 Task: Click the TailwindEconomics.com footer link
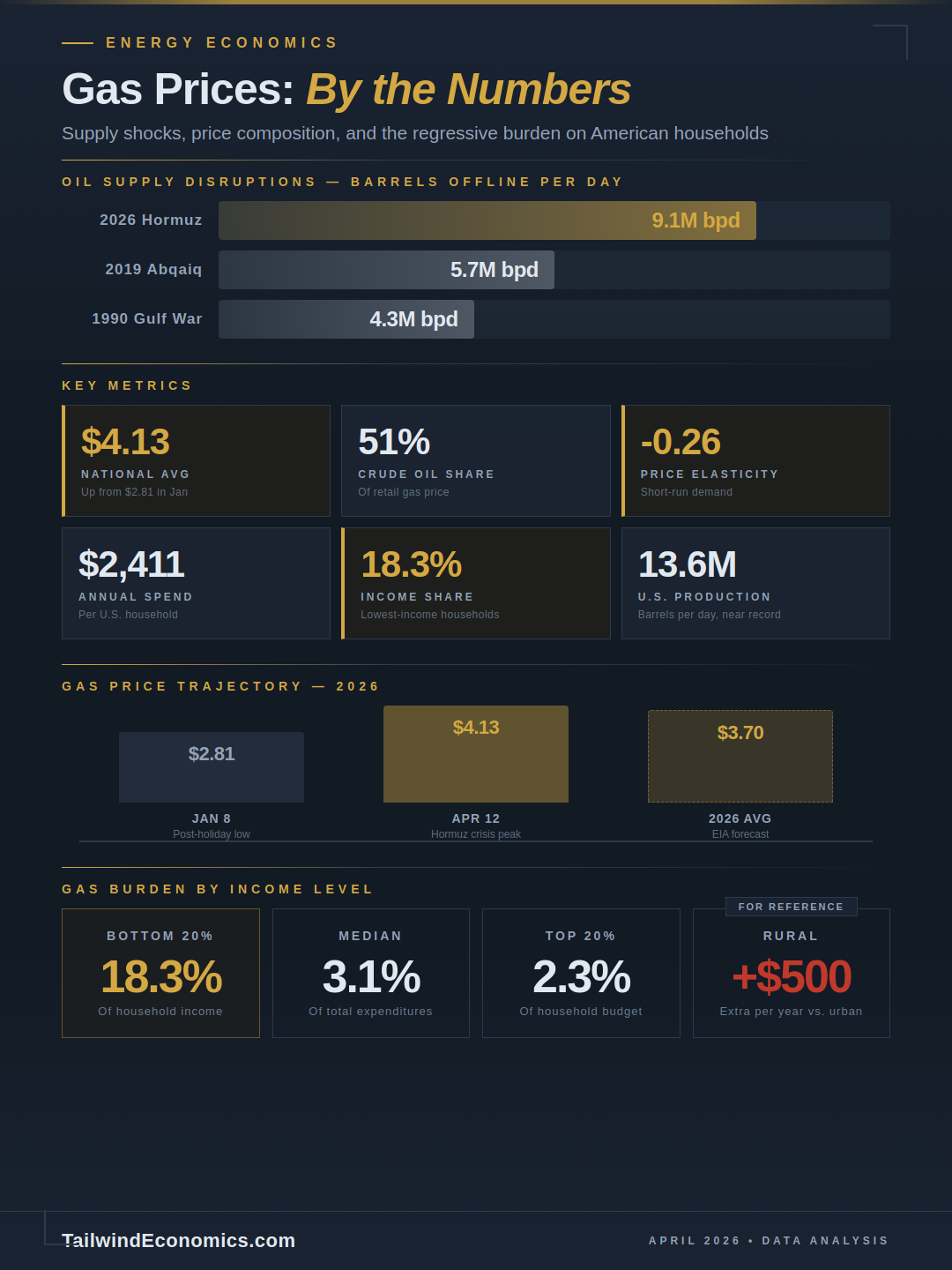(x=179, y=1240)
